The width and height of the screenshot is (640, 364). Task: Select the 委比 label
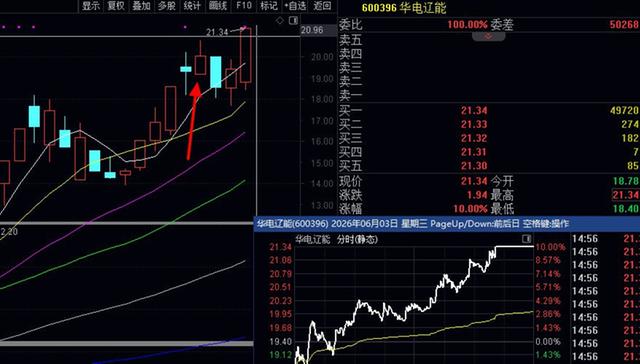(x=351, y=25)
